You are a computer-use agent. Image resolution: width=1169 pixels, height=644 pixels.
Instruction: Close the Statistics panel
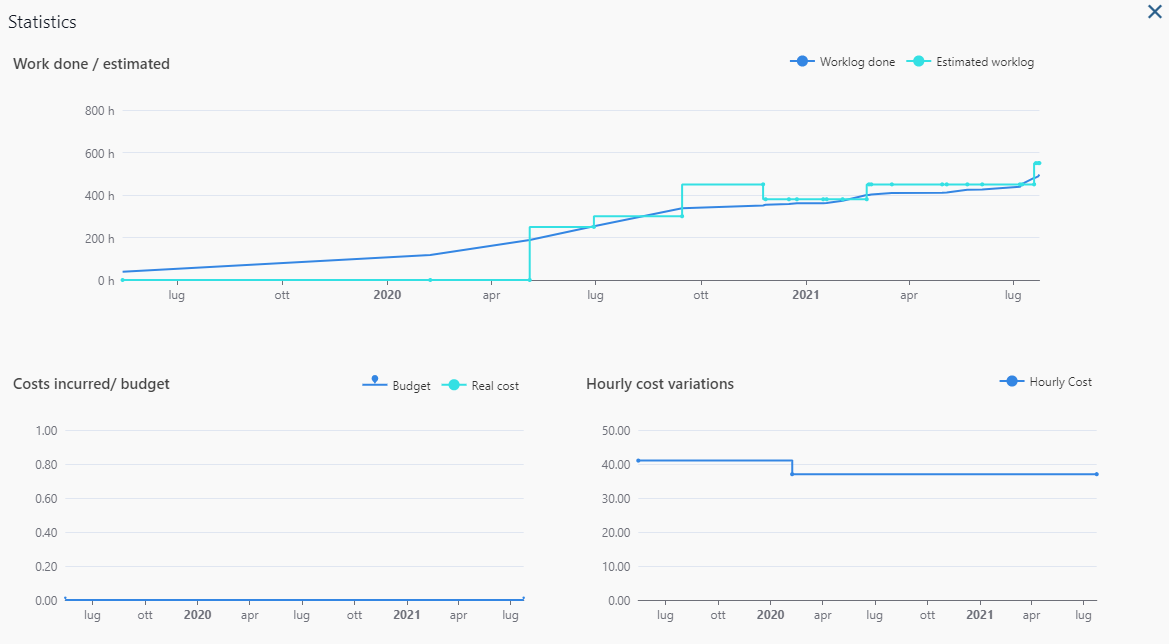pos(1154,13)
